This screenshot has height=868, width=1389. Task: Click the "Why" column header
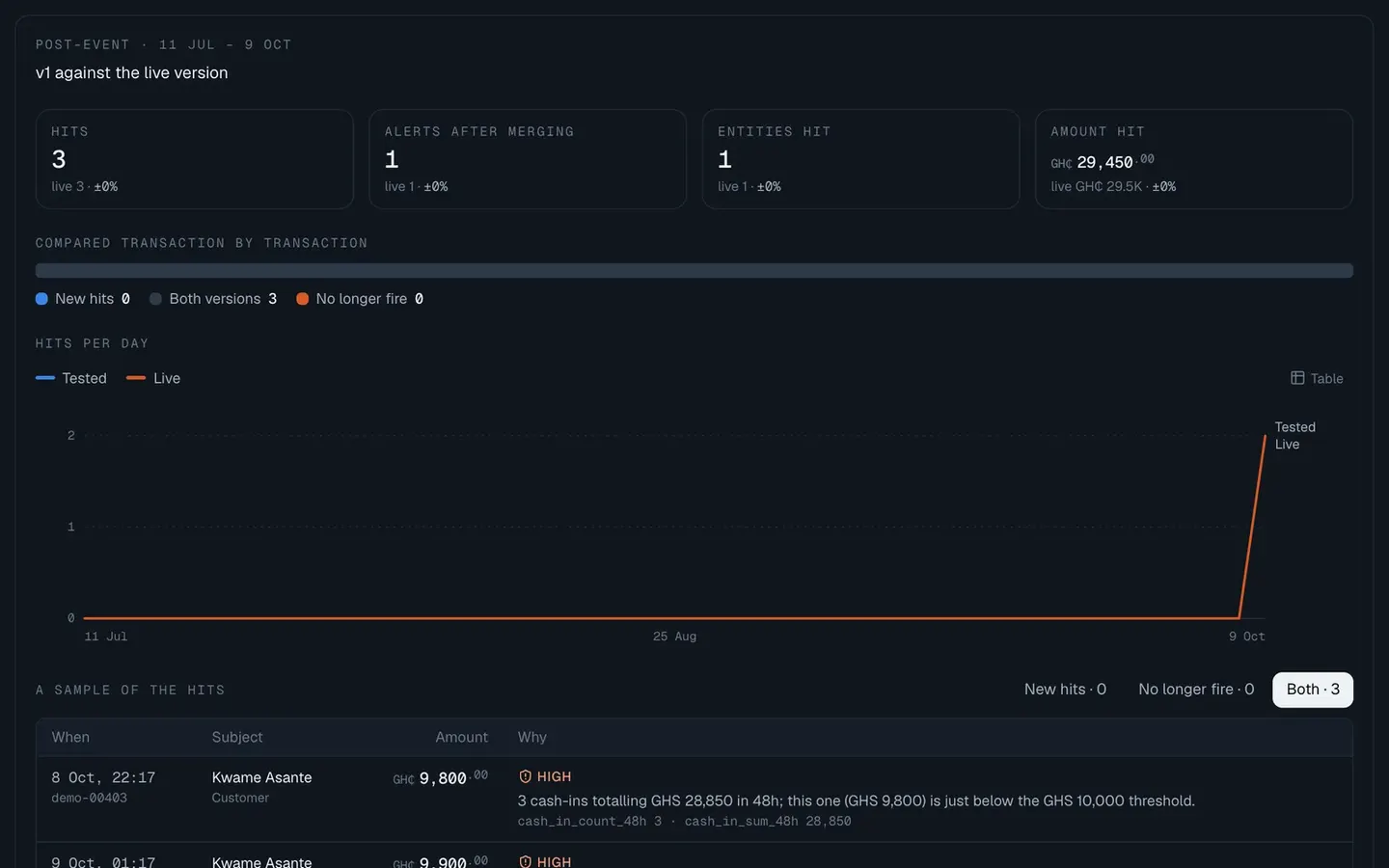532,737
